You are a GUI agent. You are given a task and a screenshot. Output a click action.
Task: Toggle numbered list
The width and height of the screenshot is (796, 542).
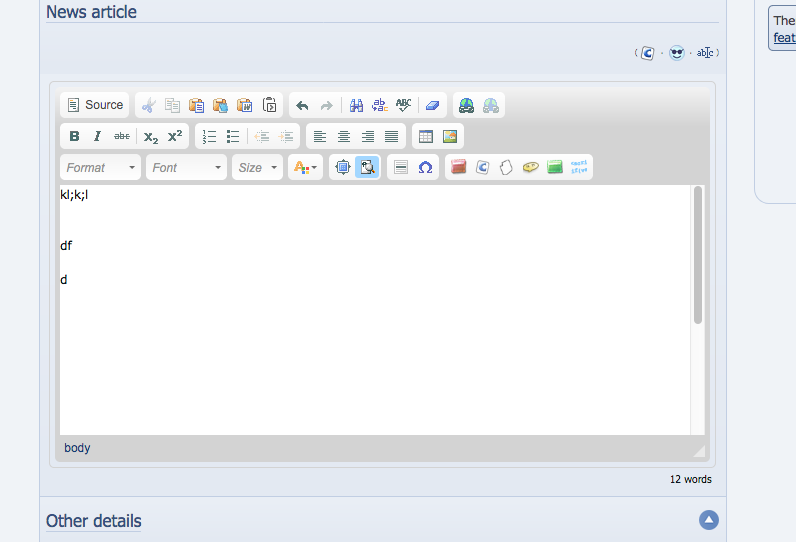[x=209, y=136]
